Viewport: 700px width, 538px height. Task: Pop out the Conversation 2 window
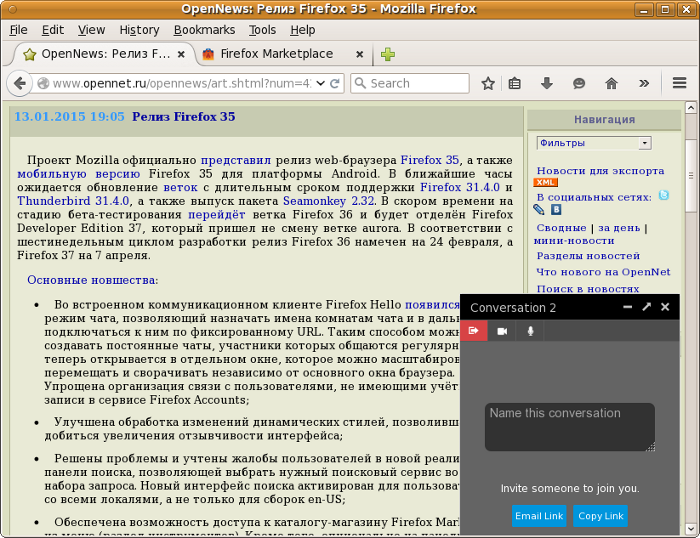[x=647, y=308]
